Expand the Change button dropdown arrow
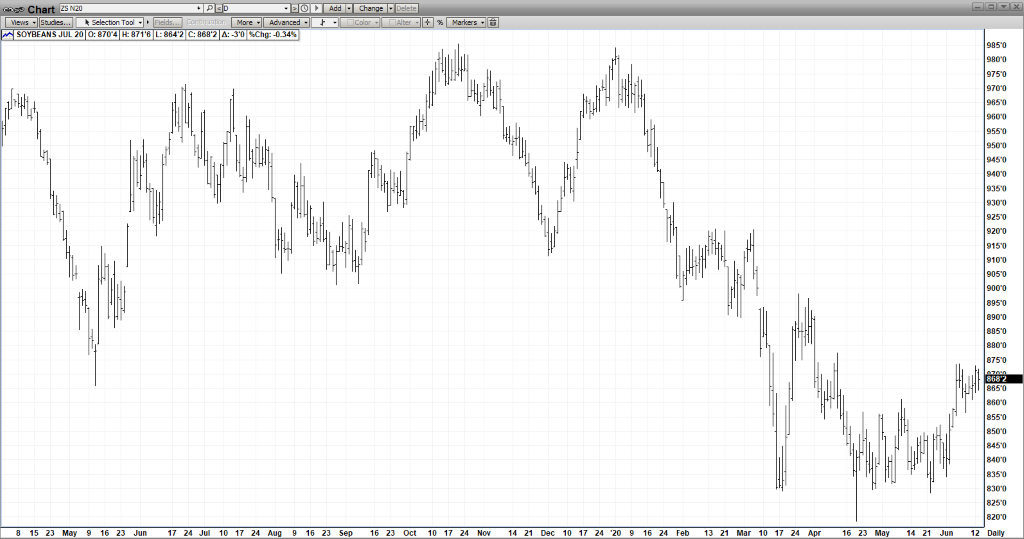 click(391, 8)
